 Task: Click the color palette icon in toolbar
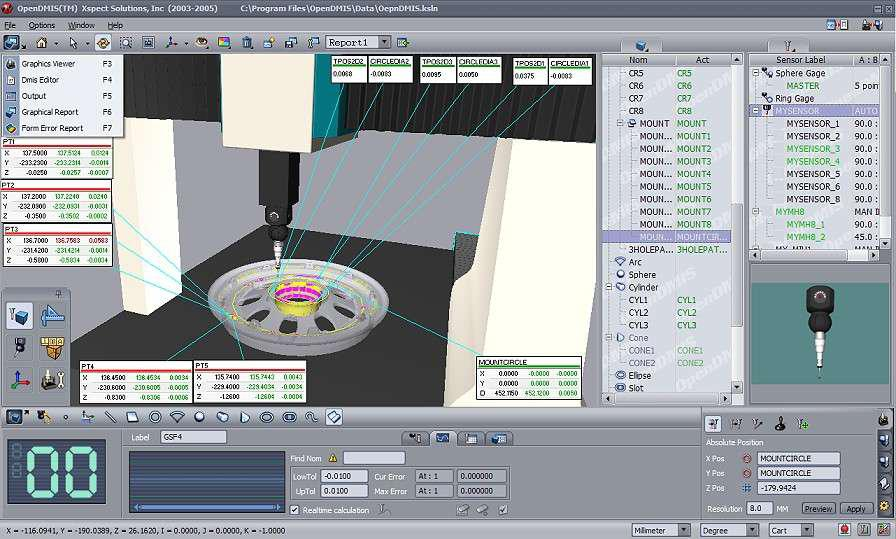tap(223, 43)
